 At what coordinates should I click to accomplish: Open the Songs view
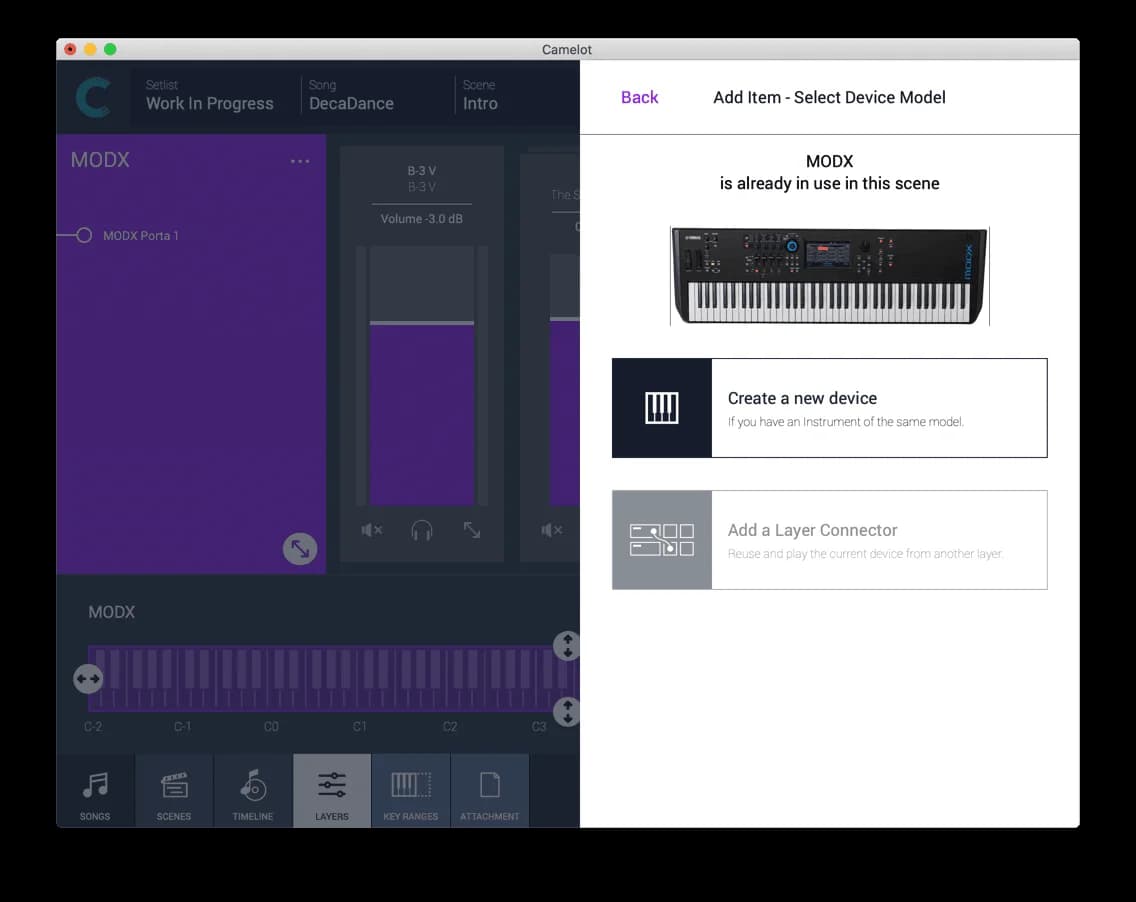pos(95,790)
